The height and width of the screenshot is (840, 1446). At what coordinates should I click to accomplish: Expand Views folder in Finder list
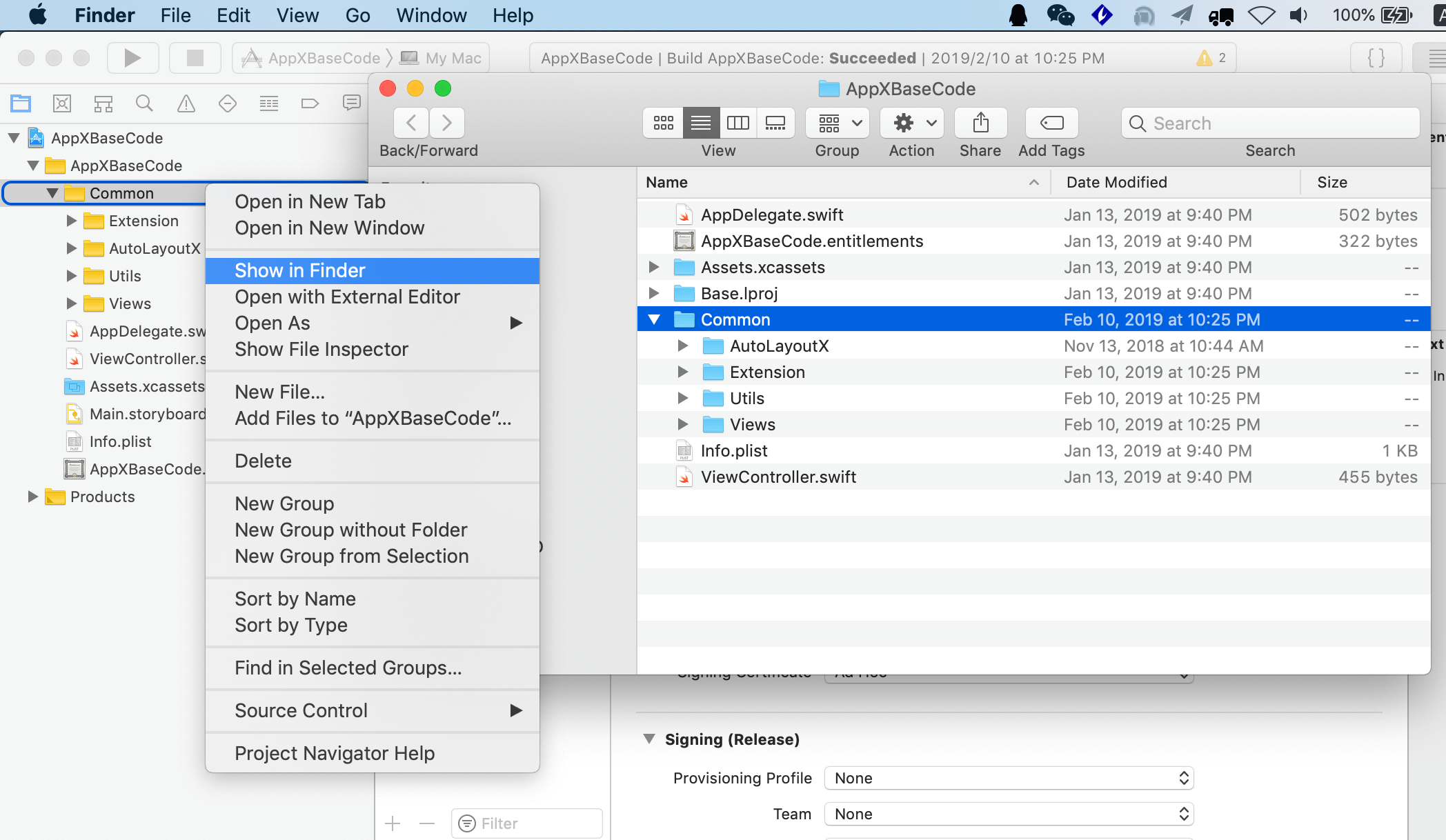pos(683,424)
